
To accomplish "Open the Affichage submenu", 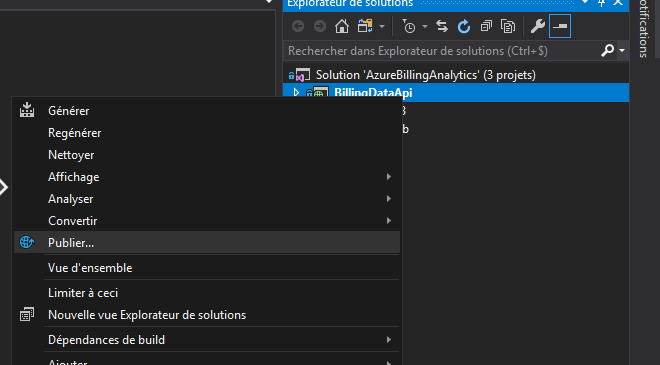I will 207,177.
